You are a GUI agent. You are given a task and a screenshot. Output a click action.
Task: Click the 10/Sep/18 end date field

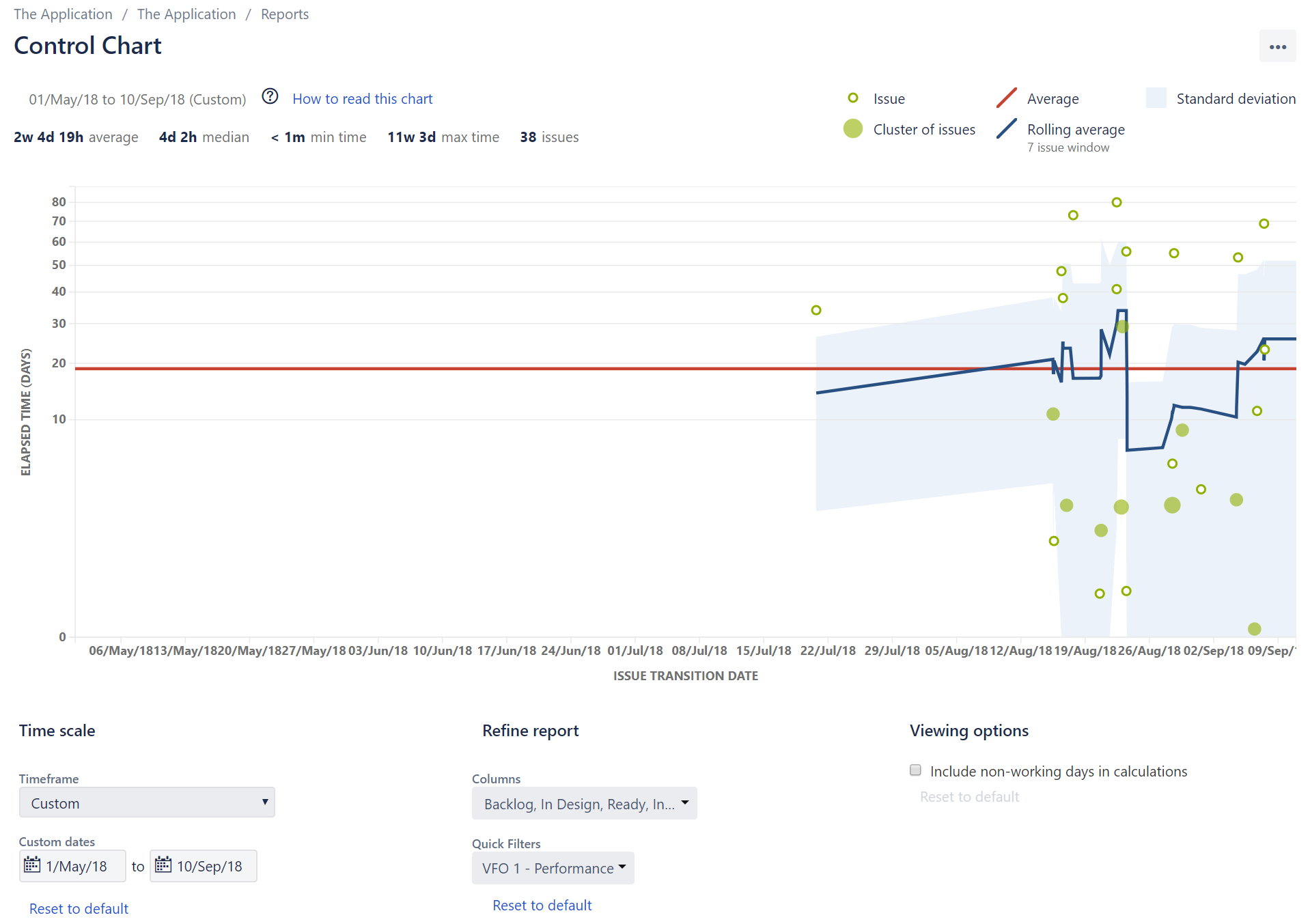pyautogui.click(x=204, y=866)
